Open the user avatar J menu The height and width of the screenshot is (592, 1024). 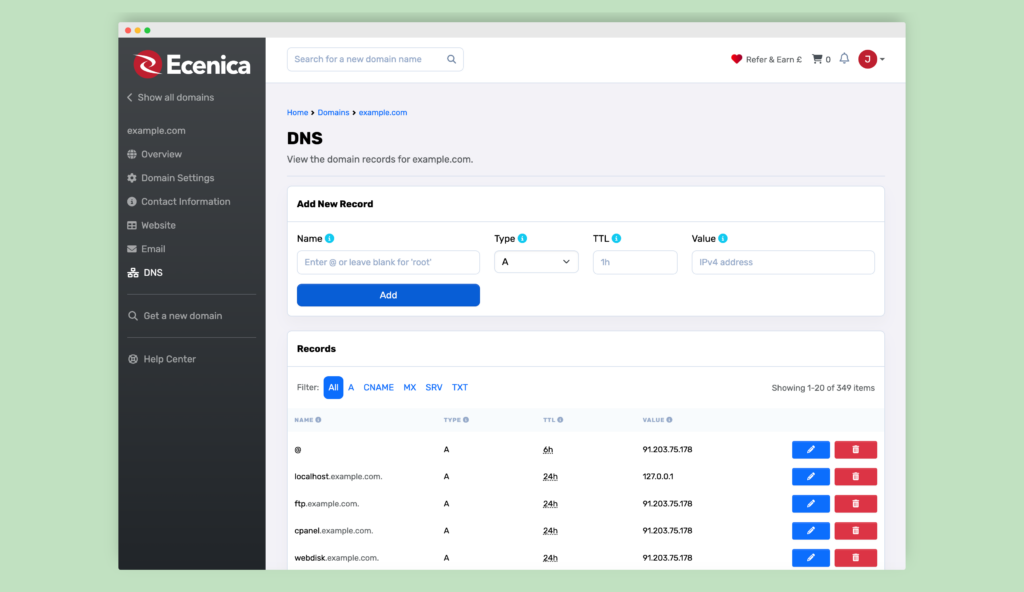tap(871, 59)
